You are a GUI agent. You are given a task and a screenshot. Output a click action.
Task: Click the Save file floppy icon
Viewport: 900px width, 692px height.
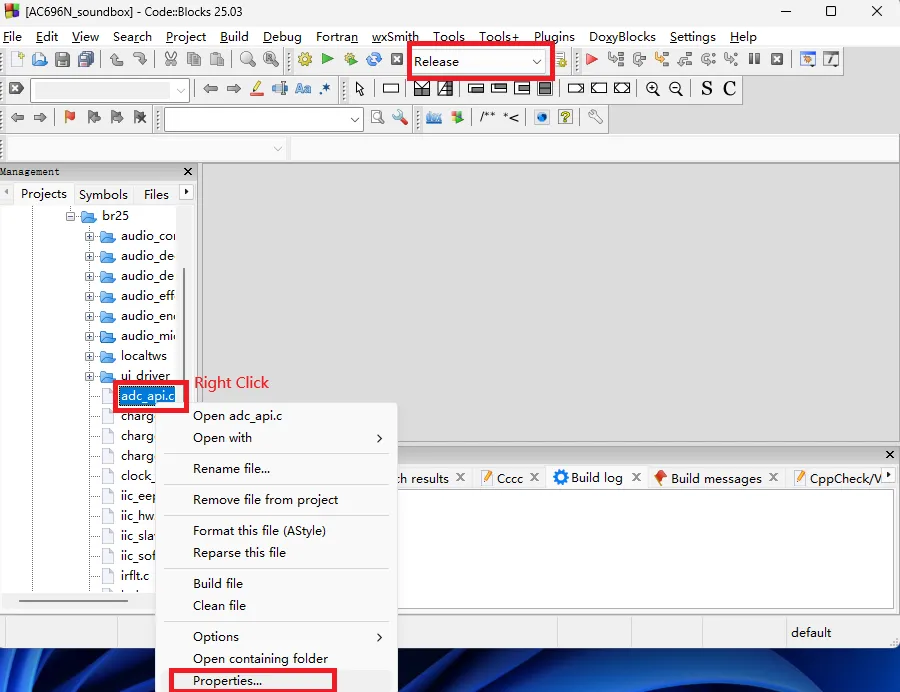(63, 60)
